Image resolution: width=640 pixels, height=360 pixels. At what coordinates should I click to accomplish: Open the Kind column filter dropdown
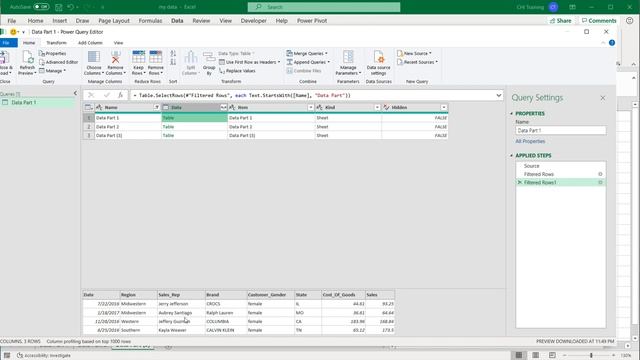[x=377, y=107]
